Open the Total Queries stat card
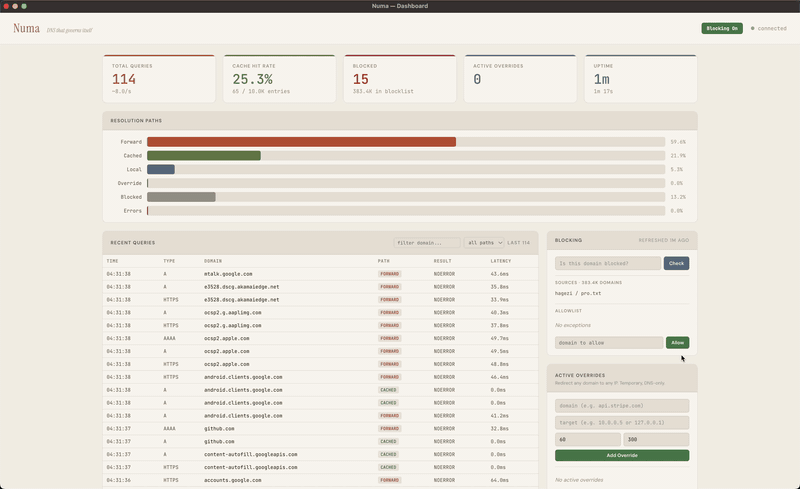 [x=159, y=79]
